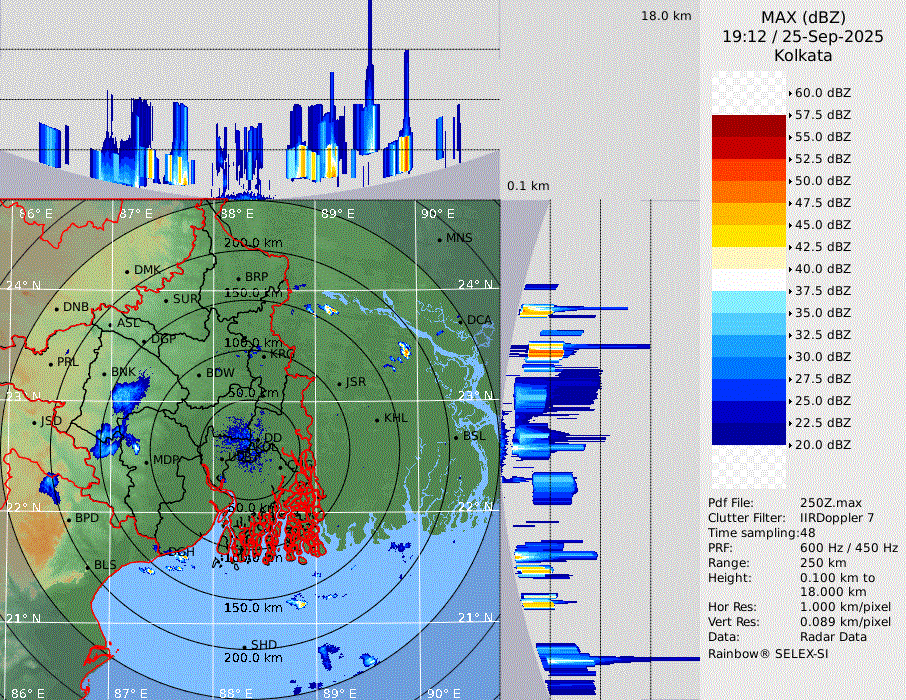Select the DCA station marker
Screen dimensions: 906x700
tap(461, 321)
